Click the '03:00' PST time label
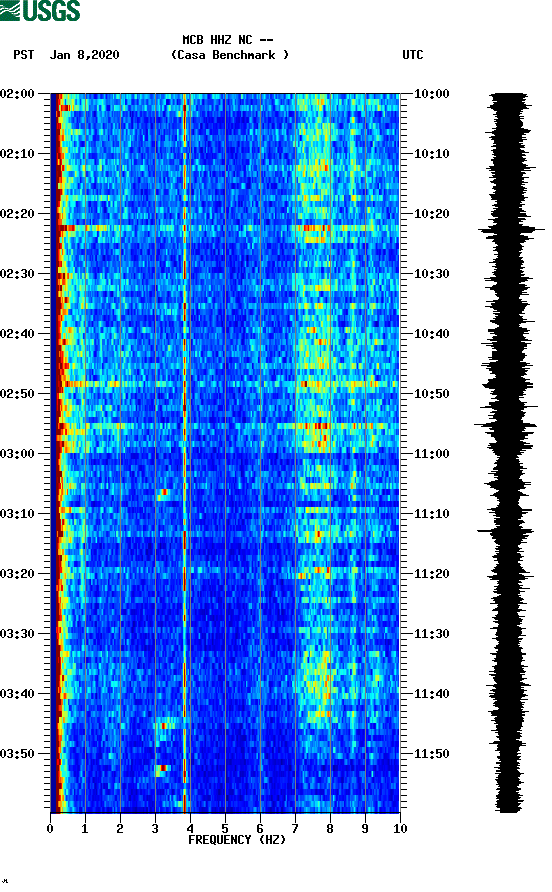 18,453
